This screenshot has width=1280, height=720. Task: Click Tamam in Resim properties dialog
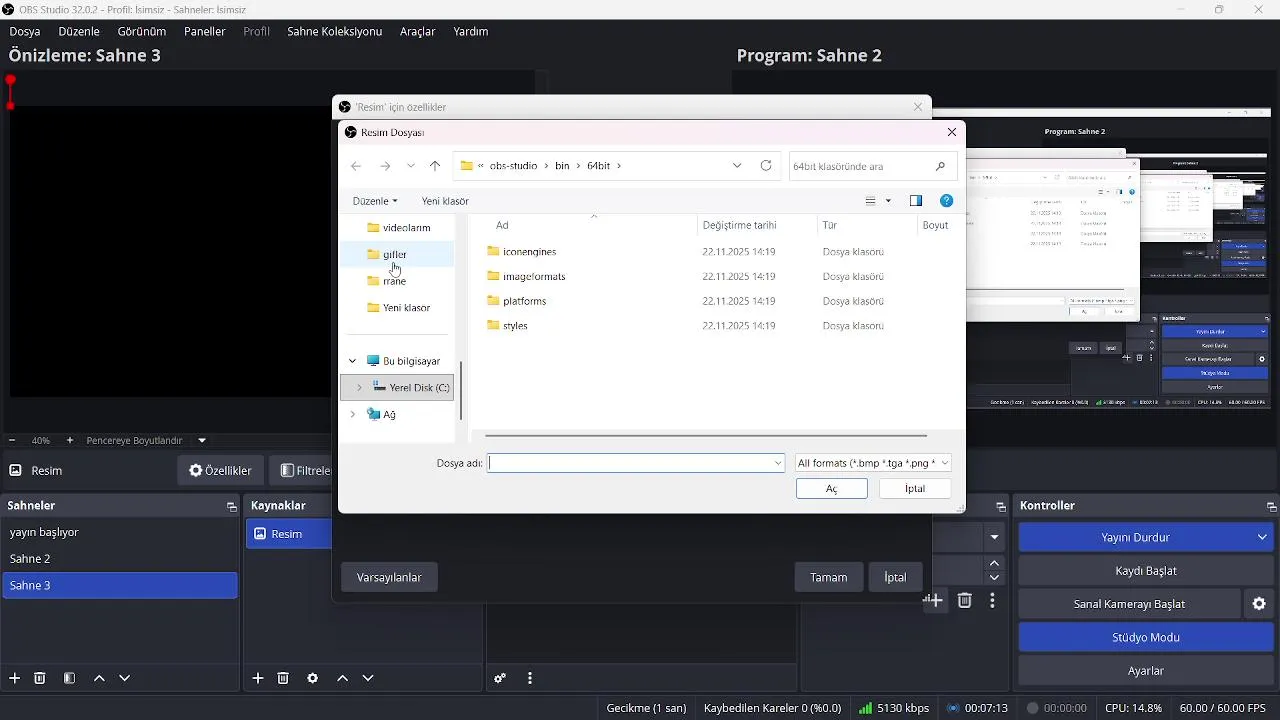(829, 577)
